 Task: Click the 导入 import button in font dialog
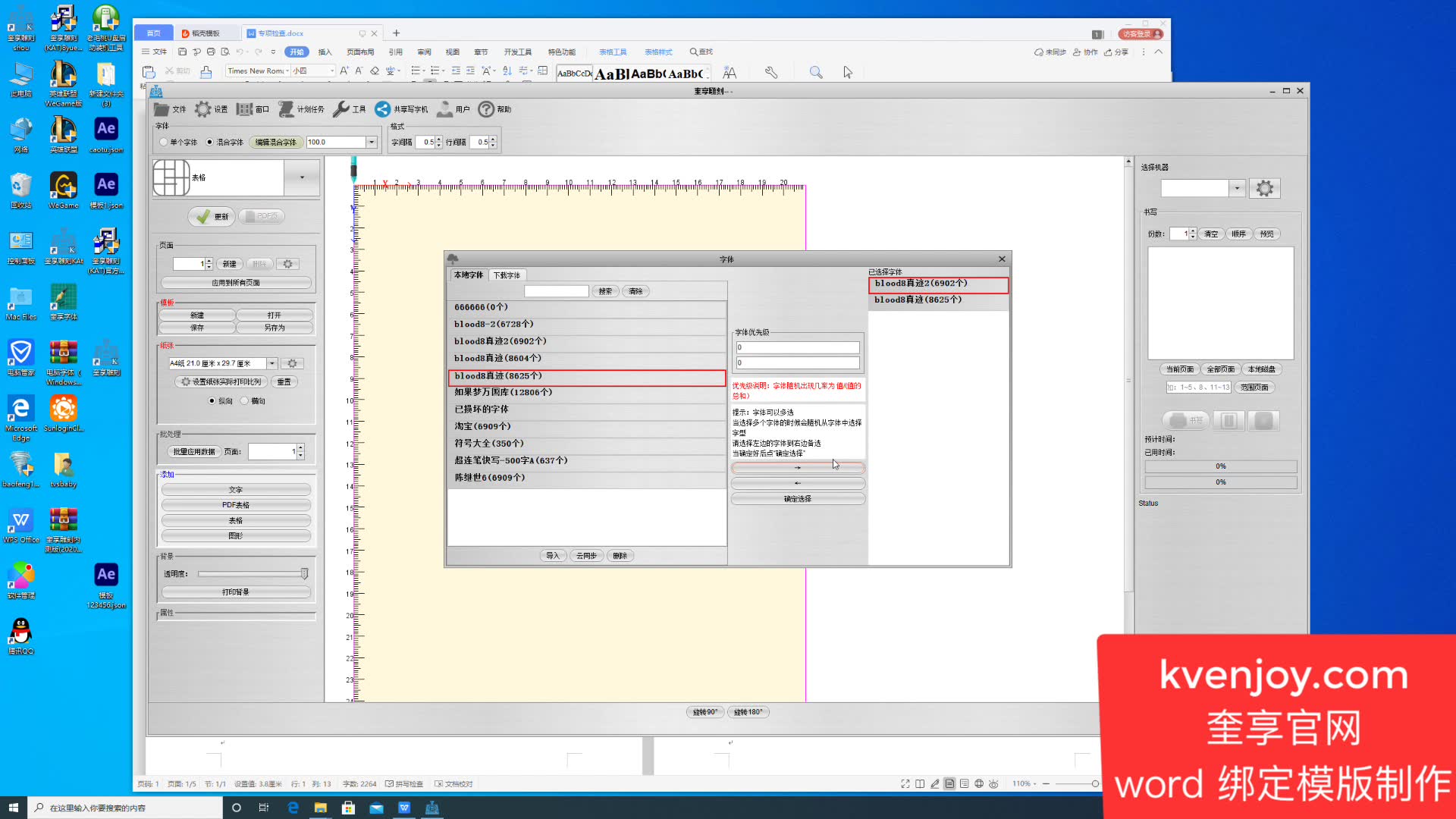(553, 556)
